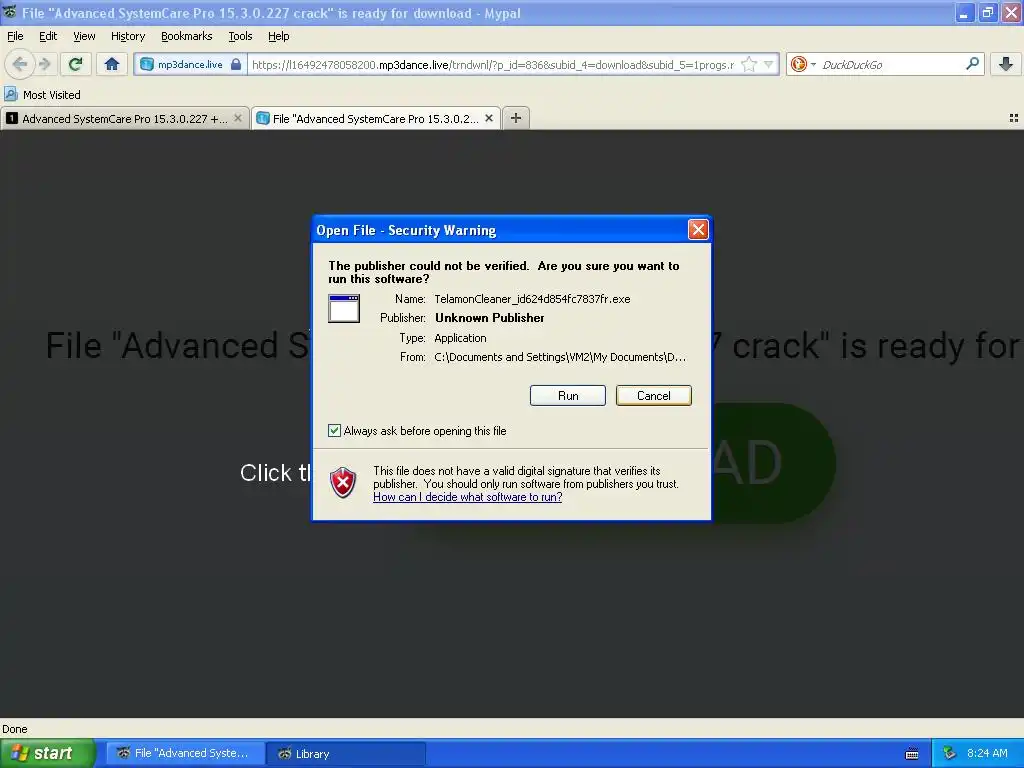Click the list all tabs icon
The image size is (1024, 768).
(1014, 118)
